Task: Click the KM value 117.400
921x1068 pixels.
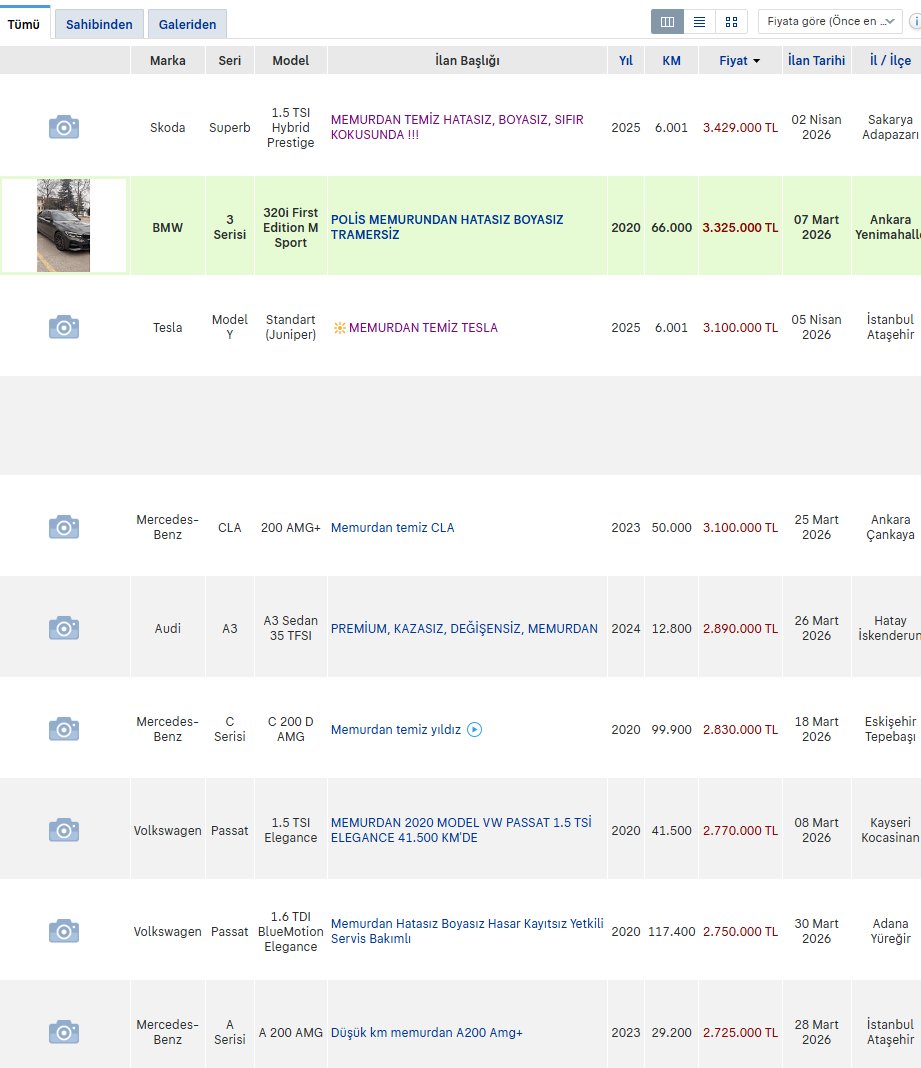Action: click(672, 931)
